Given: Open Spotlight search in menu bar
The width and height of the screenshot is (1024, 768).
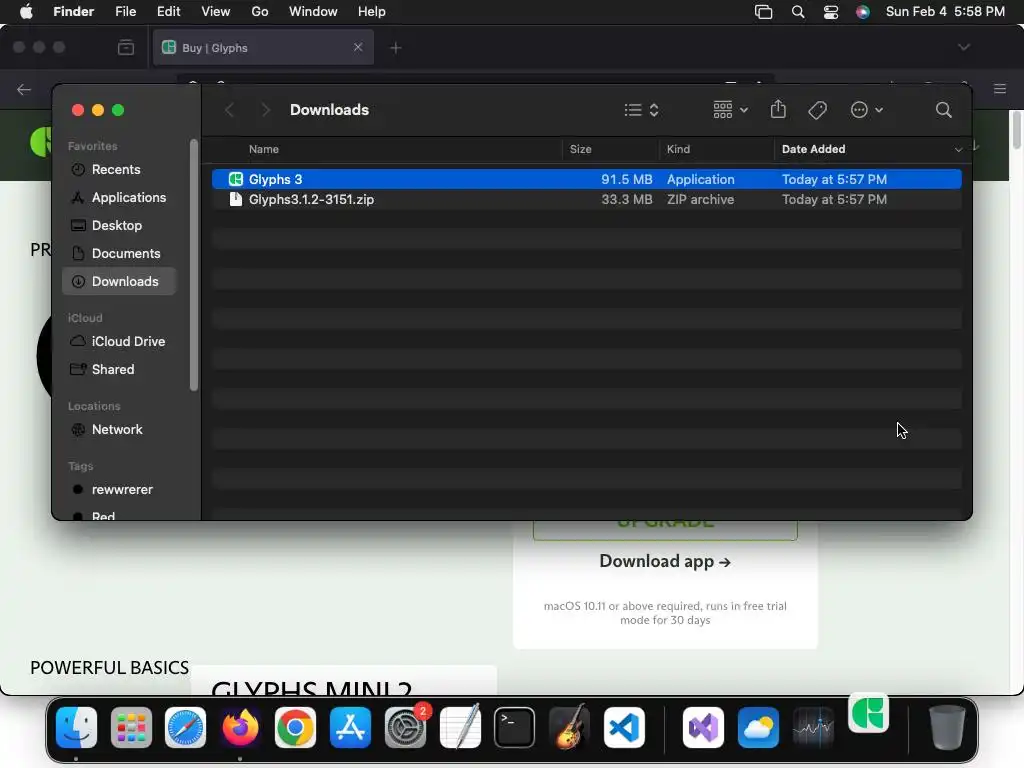Looking at the screenshot, I should point(797,12).
